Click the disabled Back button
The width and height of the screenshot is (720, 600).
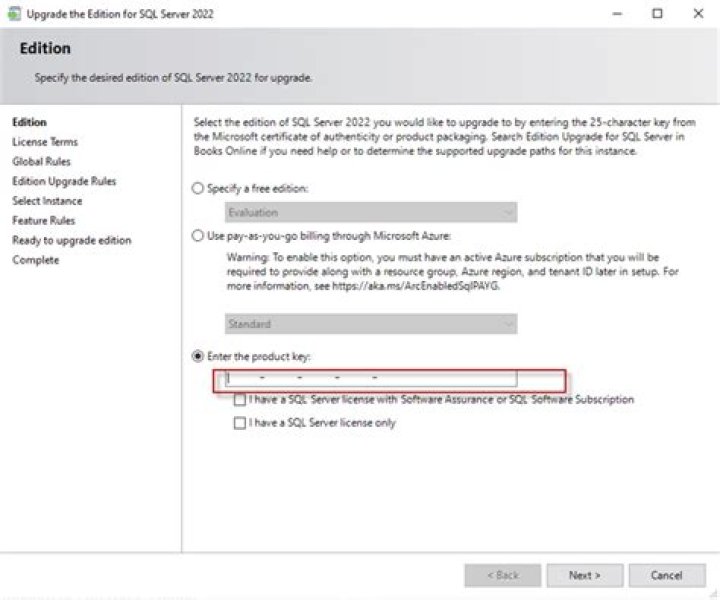pyautogui.click(x=503, y=575)
